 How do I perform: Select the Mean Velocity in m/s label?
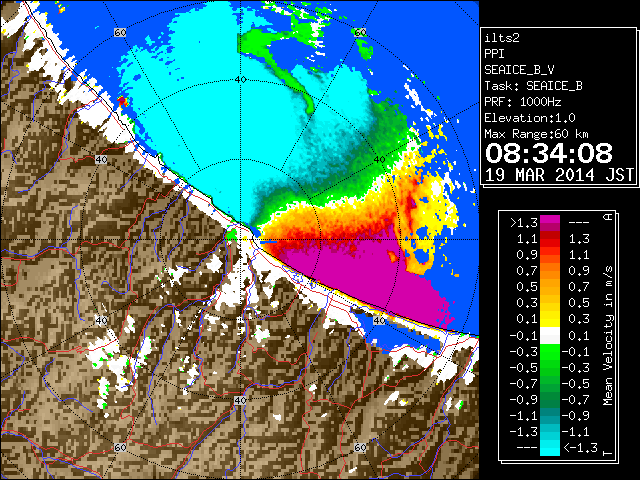608,336
